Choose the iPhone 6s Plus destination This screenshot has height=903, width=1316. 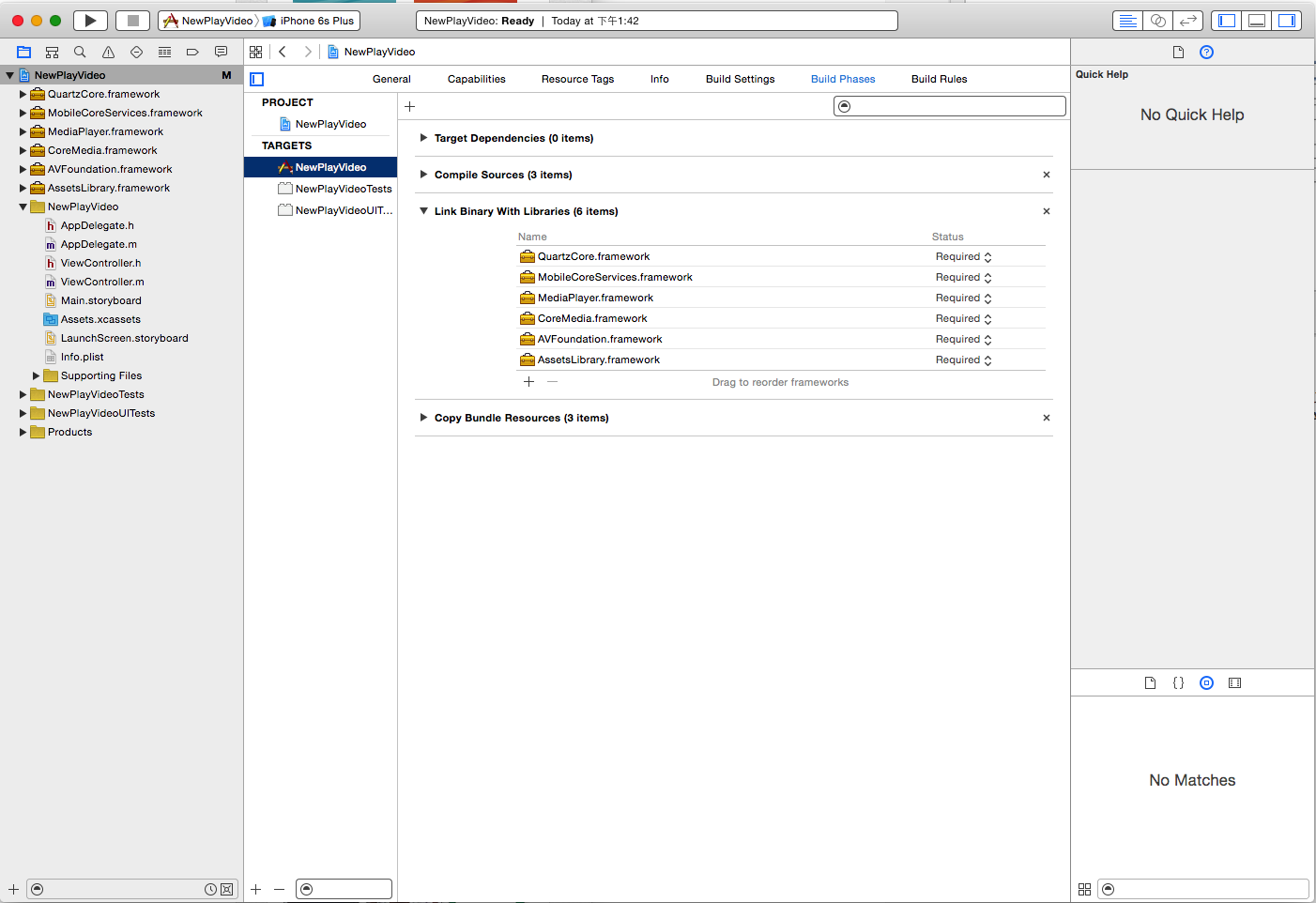coord(310,21)
